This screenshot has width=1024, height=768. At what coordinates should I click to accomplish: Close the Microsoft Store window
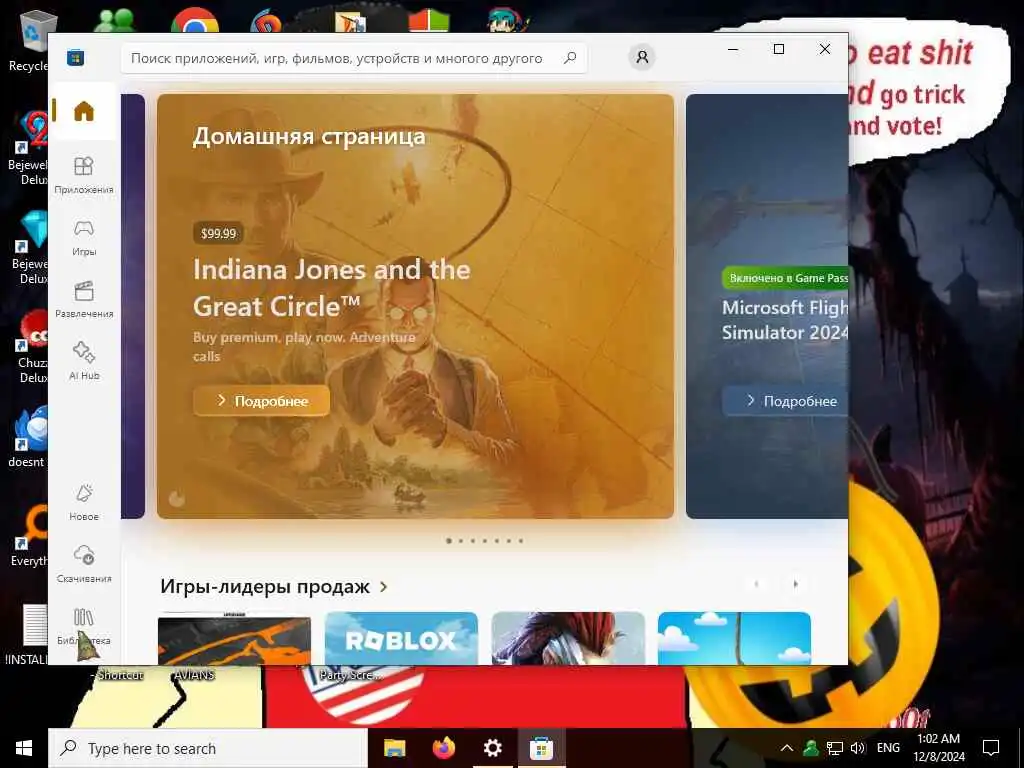tap(825, 49)
